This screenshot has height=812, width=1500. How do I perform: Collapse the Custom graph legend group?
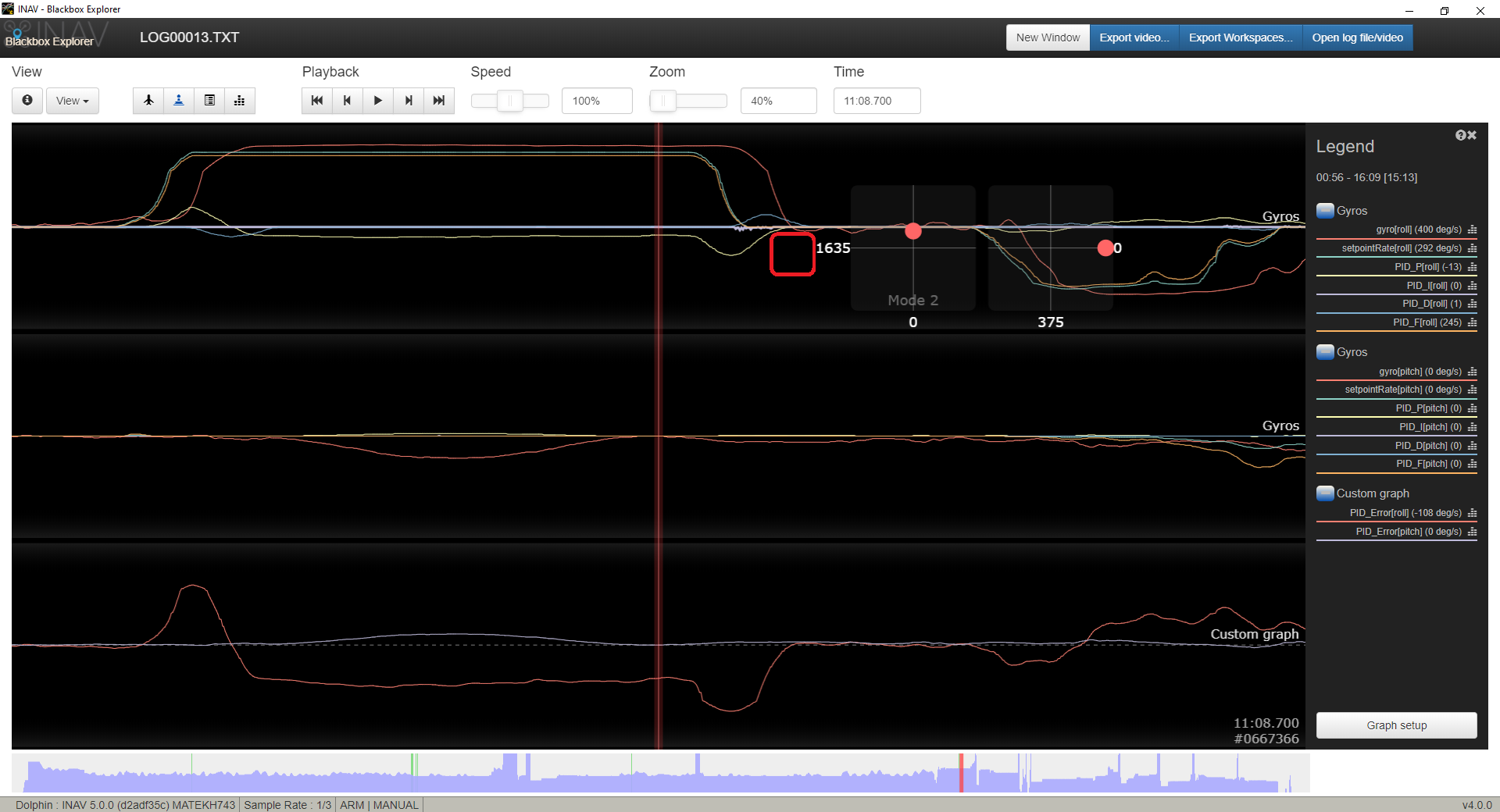coord(1325,493)
